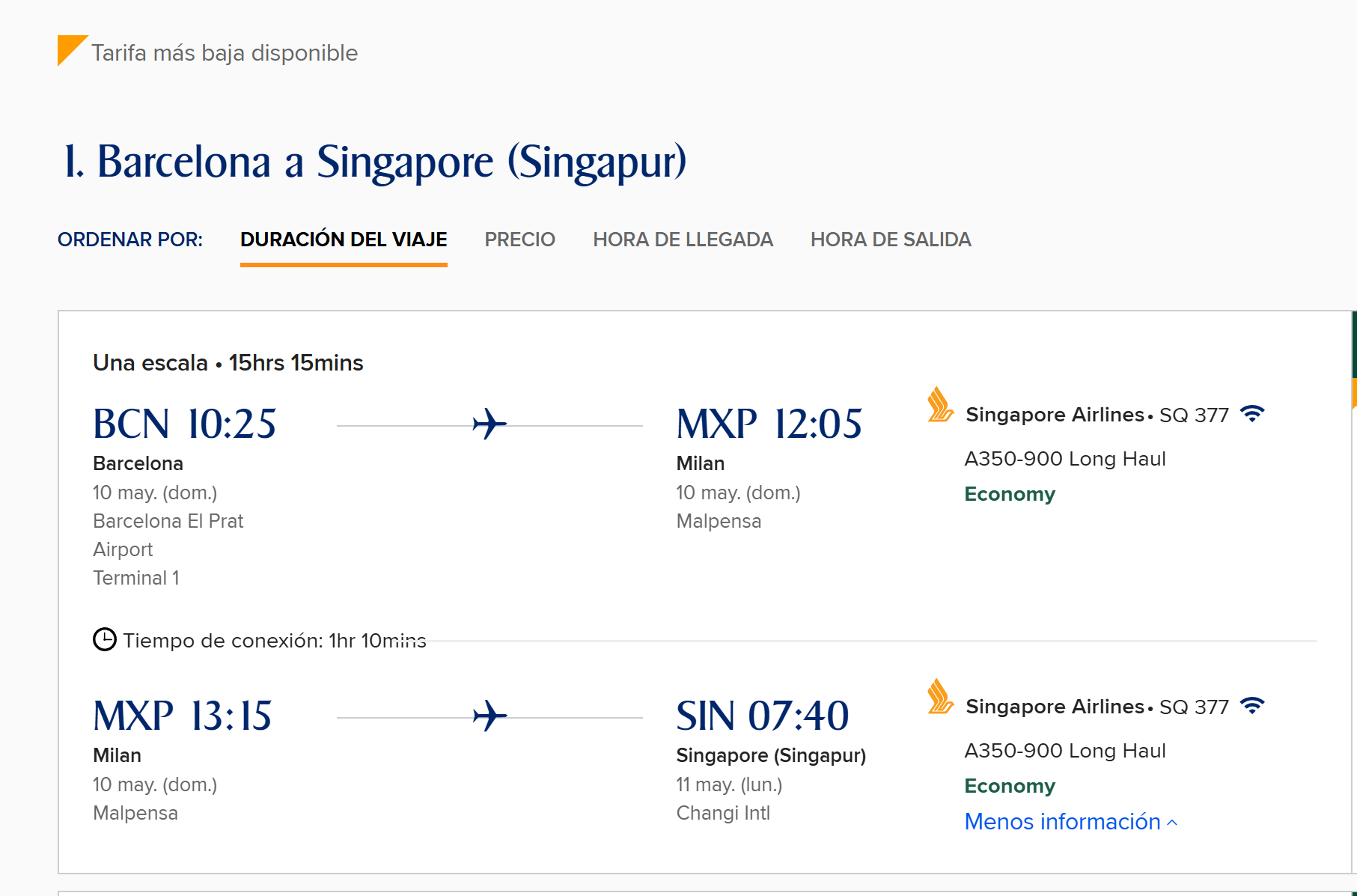Click A350-900 Long Haul on the first leg
Image resolution: width=1357 pixels, height=896 pixels.
[1065, 459]
